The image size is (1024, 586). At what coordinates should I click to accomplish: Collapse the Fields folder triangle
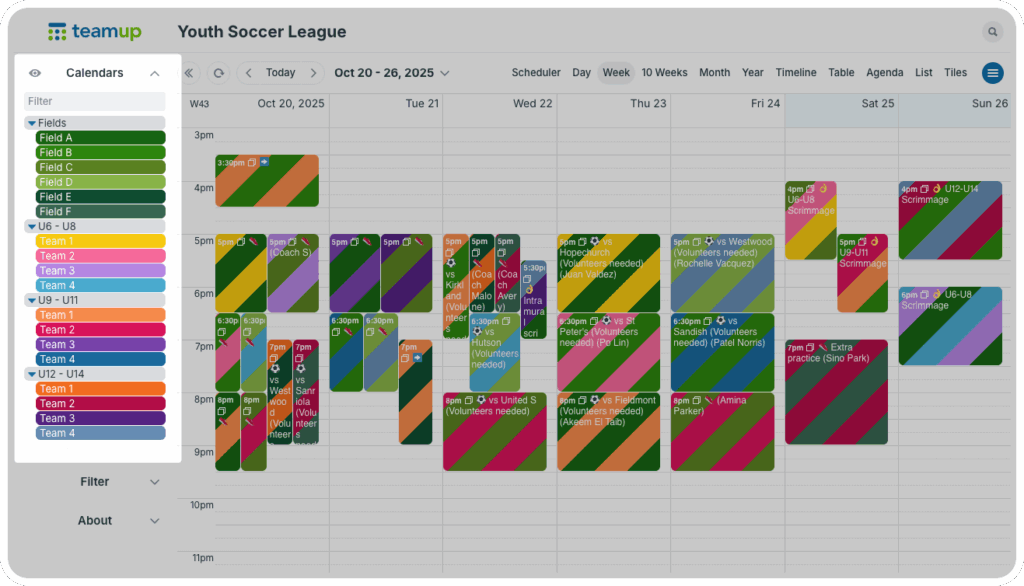[x=32, y=123]
